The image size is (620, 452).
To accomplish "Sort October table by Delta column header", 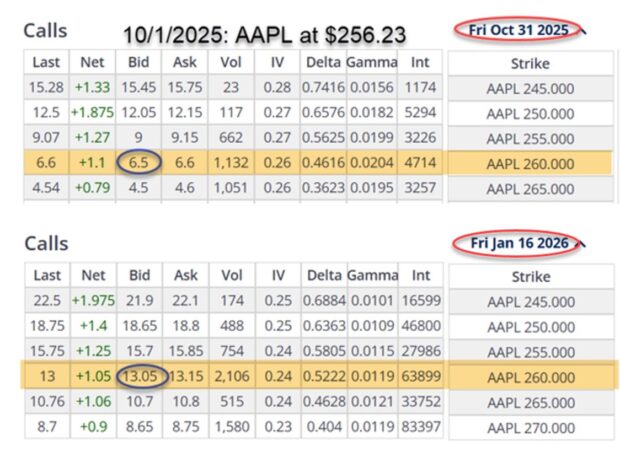I will pos(324,63).
